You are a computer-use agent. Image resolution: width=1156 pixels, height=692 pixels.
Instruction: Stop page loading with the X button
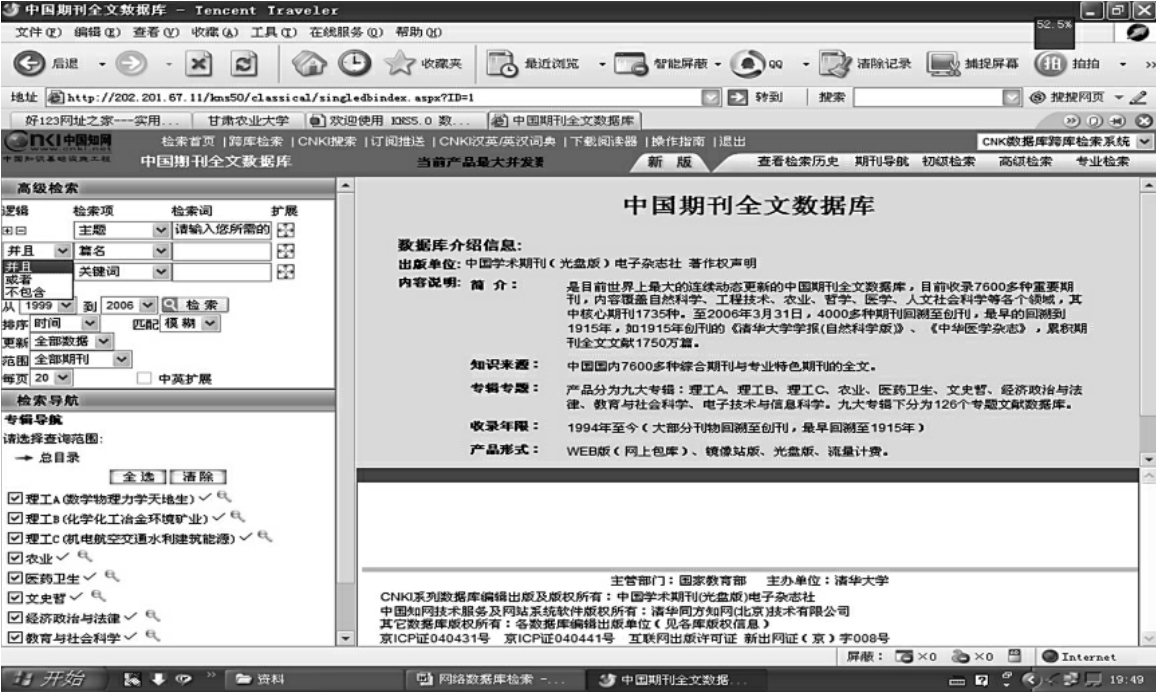pyautogui.click(x=198, y=64)
